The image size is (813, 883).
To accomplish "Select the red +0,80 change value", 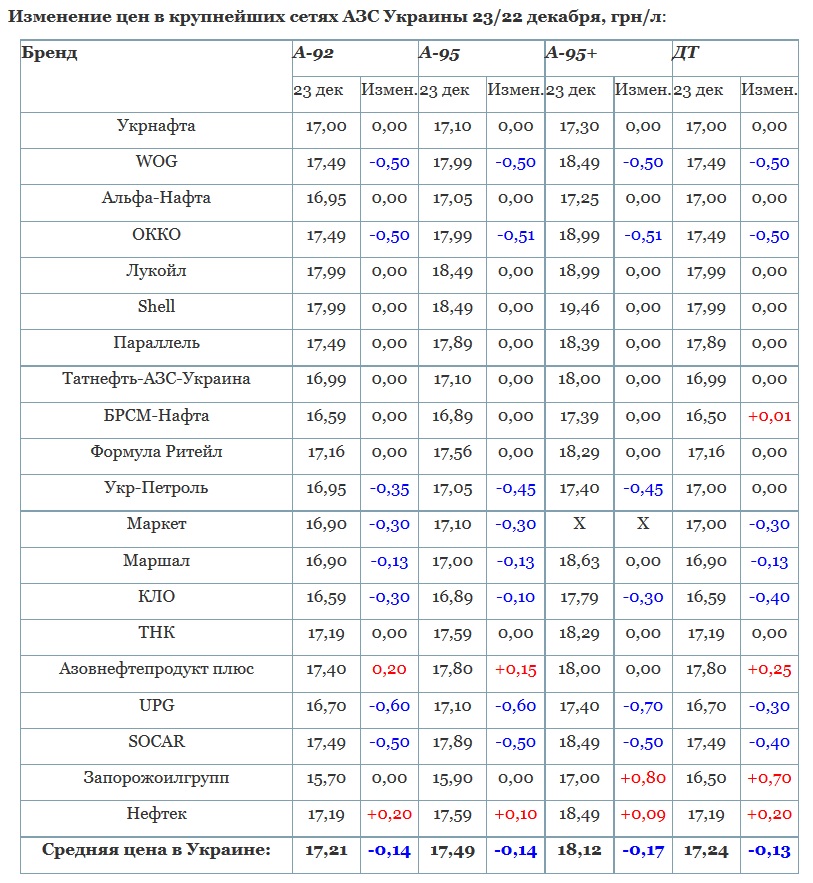I will [x=643, y=778].
